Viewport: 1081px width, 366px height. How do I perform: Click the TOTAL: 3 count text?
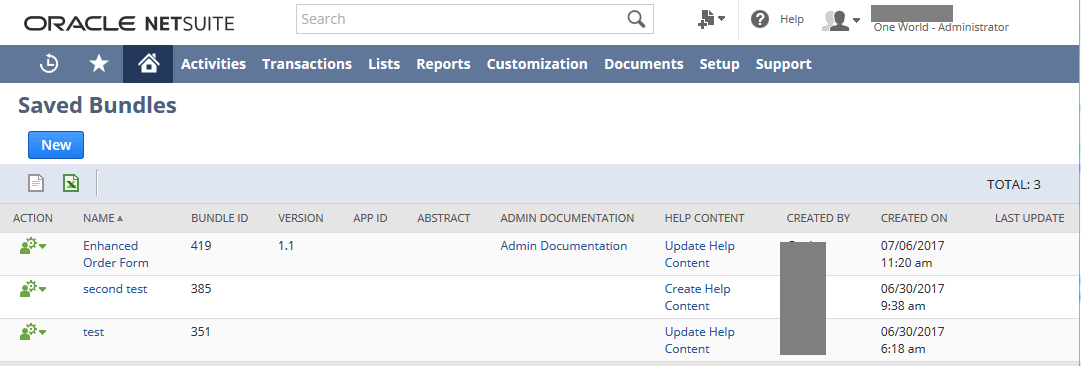coord(1014,184)
